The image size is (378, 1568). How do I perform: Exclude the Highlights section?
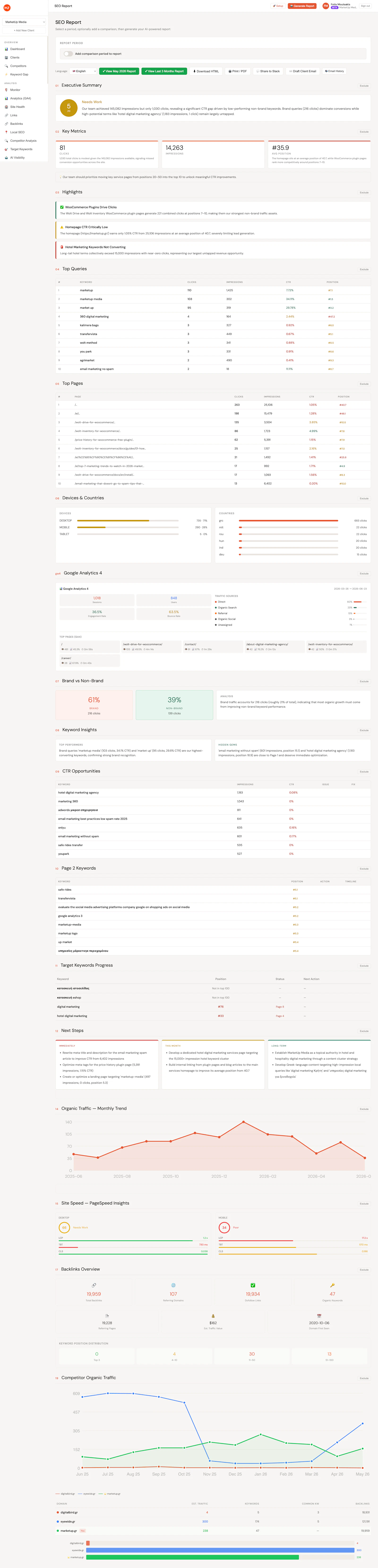(364, 192)
